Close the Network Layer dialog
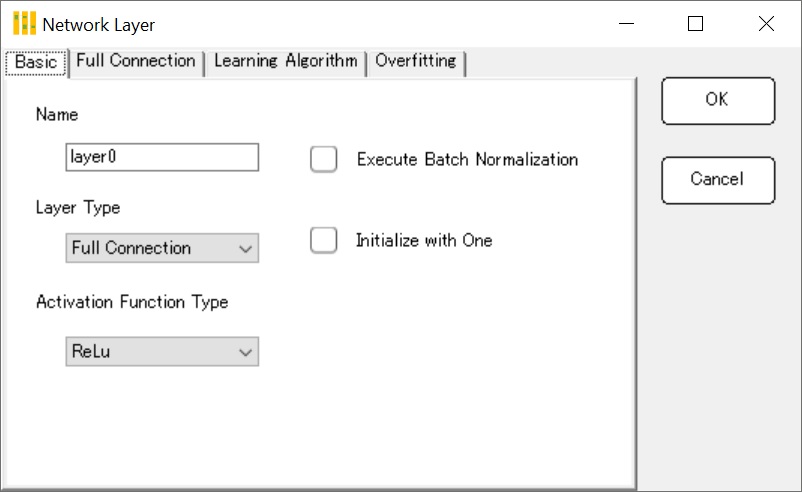This screenshot has height=492, width=802. 766,24
